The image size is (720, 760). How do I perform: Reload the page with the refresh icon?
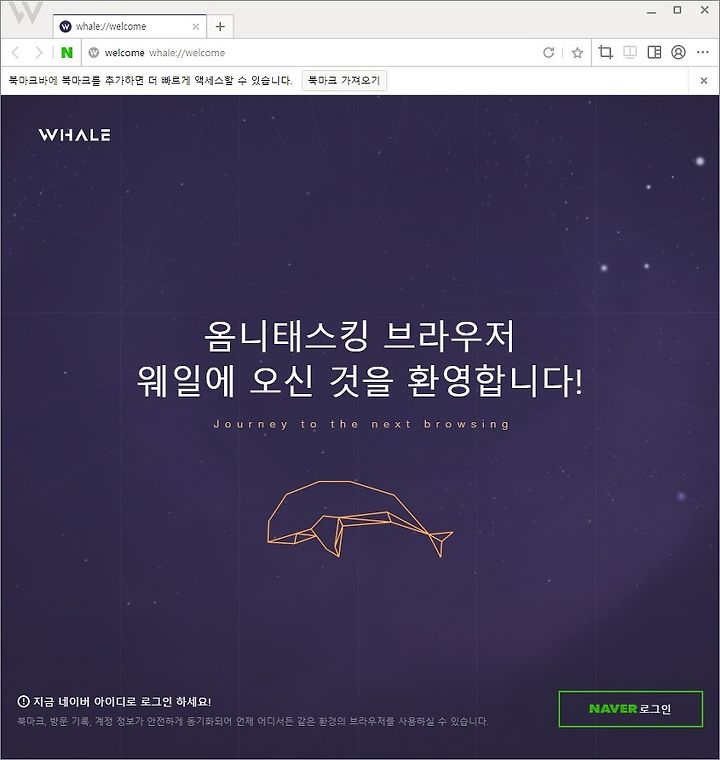coord(548,52)
